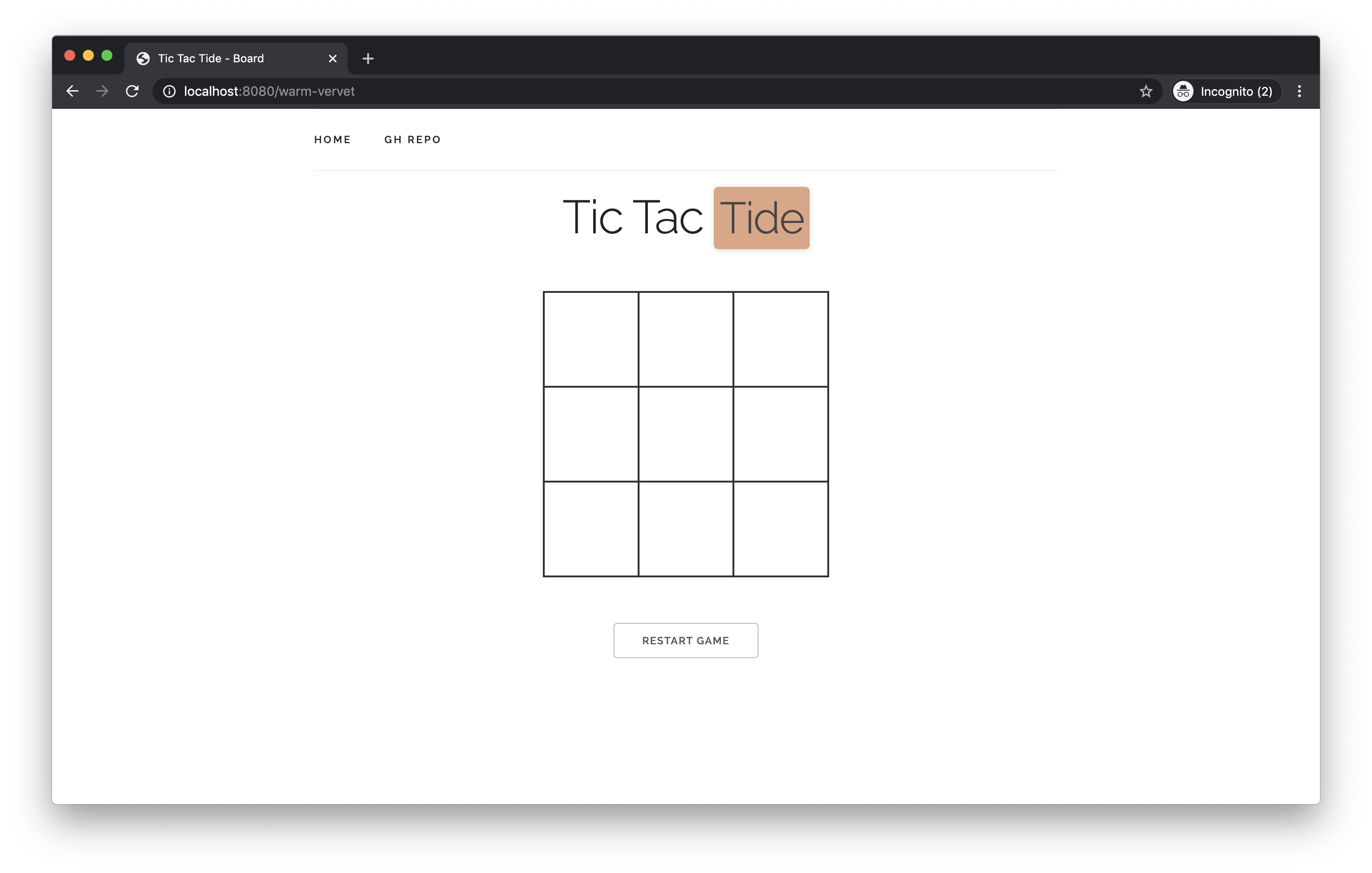Mark the top-right board cell

[781, 339]
